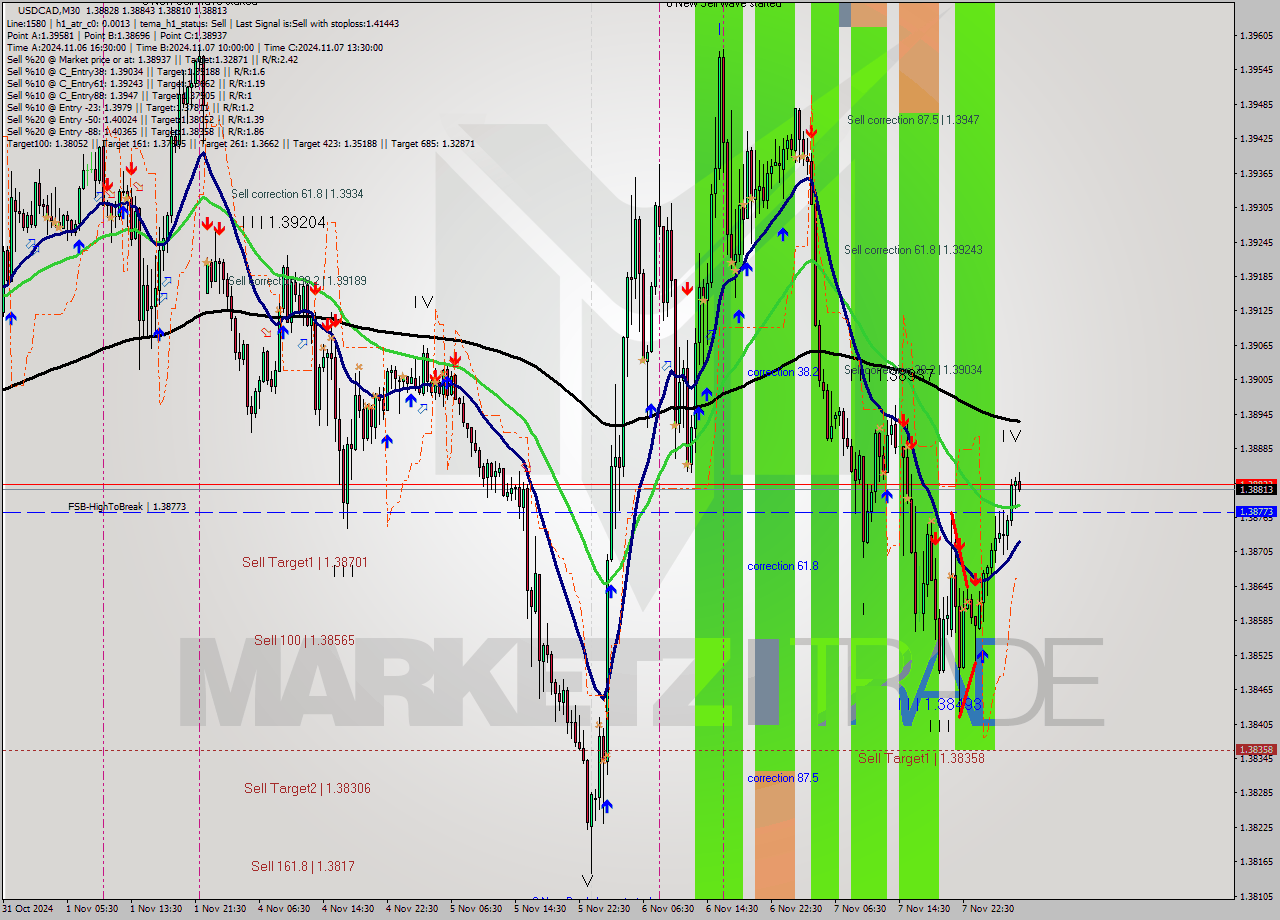
Task: Select 'Sell Target1 | 1.38358' label
Action: coord(921,758)
